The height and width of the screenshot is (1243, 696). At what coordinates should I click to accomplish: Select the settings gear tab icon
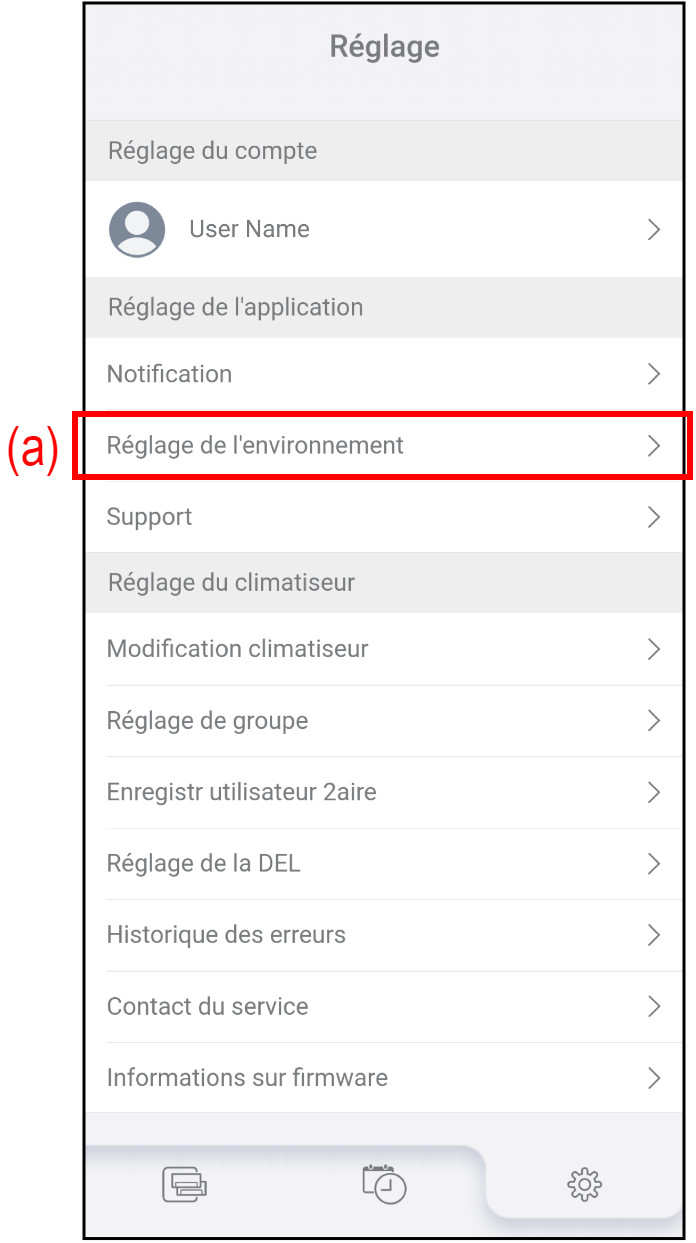pyautogui.click(x=584, y=1185)
